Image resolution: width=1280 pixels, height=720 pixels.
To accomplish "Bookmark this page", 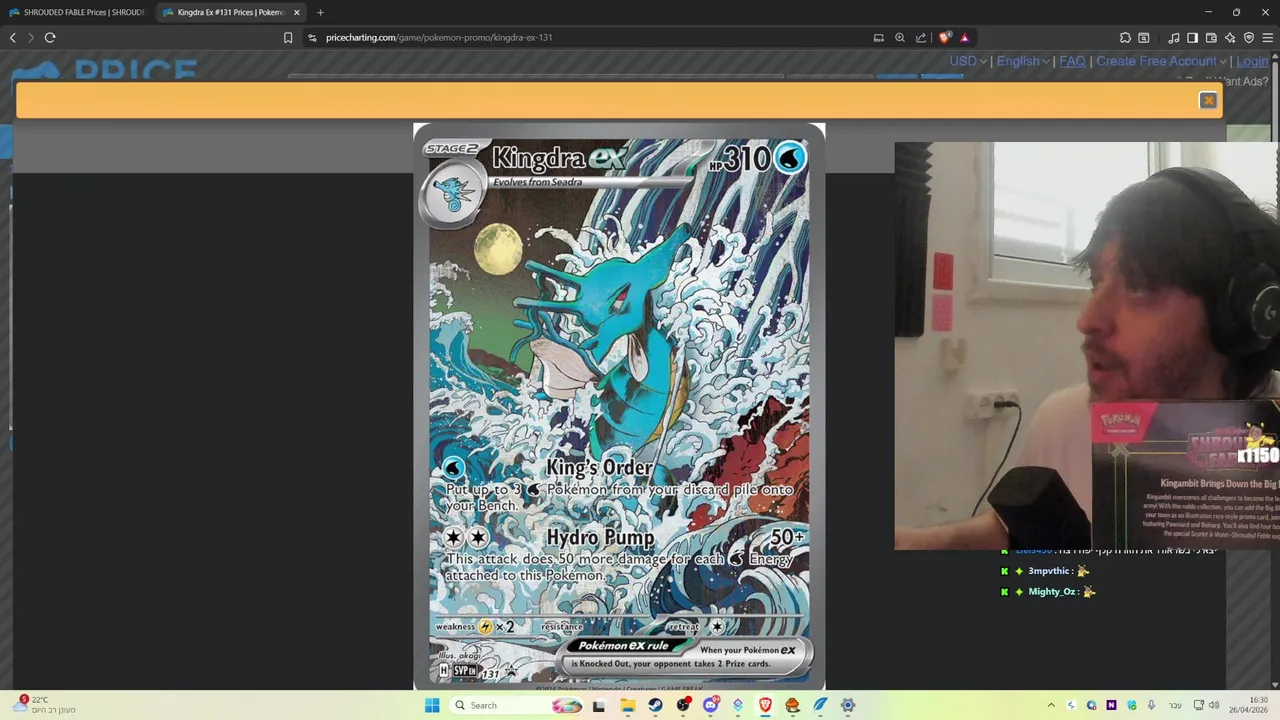I will click(288, 38).
